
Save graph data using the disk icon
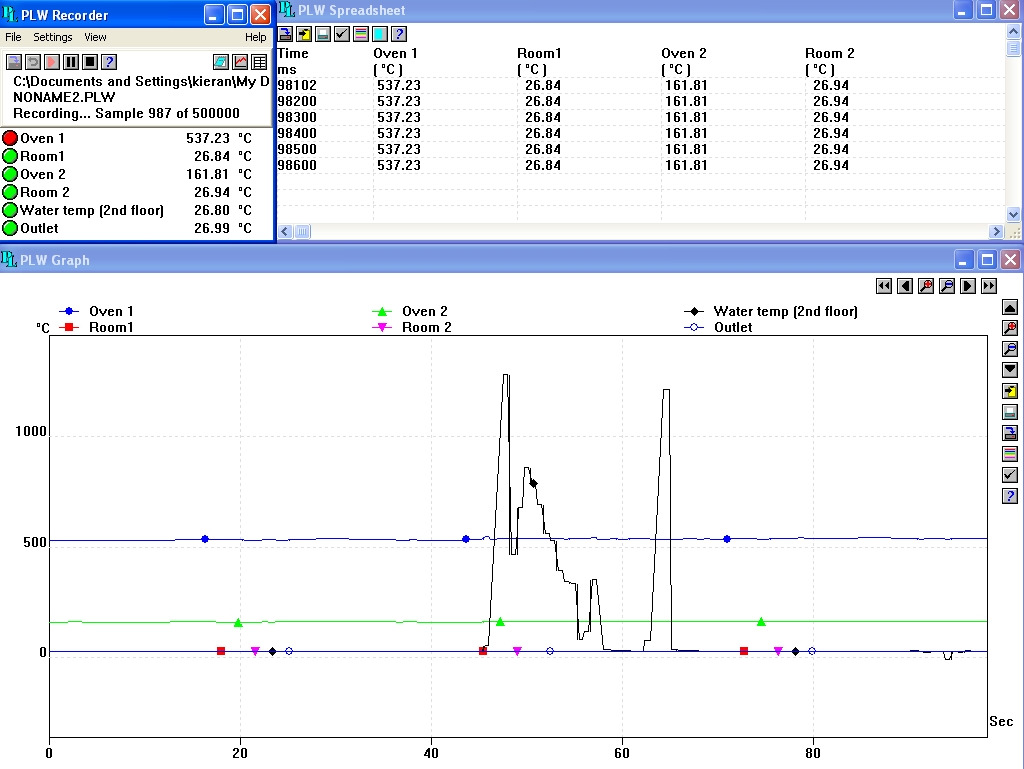click(1011, 432)
